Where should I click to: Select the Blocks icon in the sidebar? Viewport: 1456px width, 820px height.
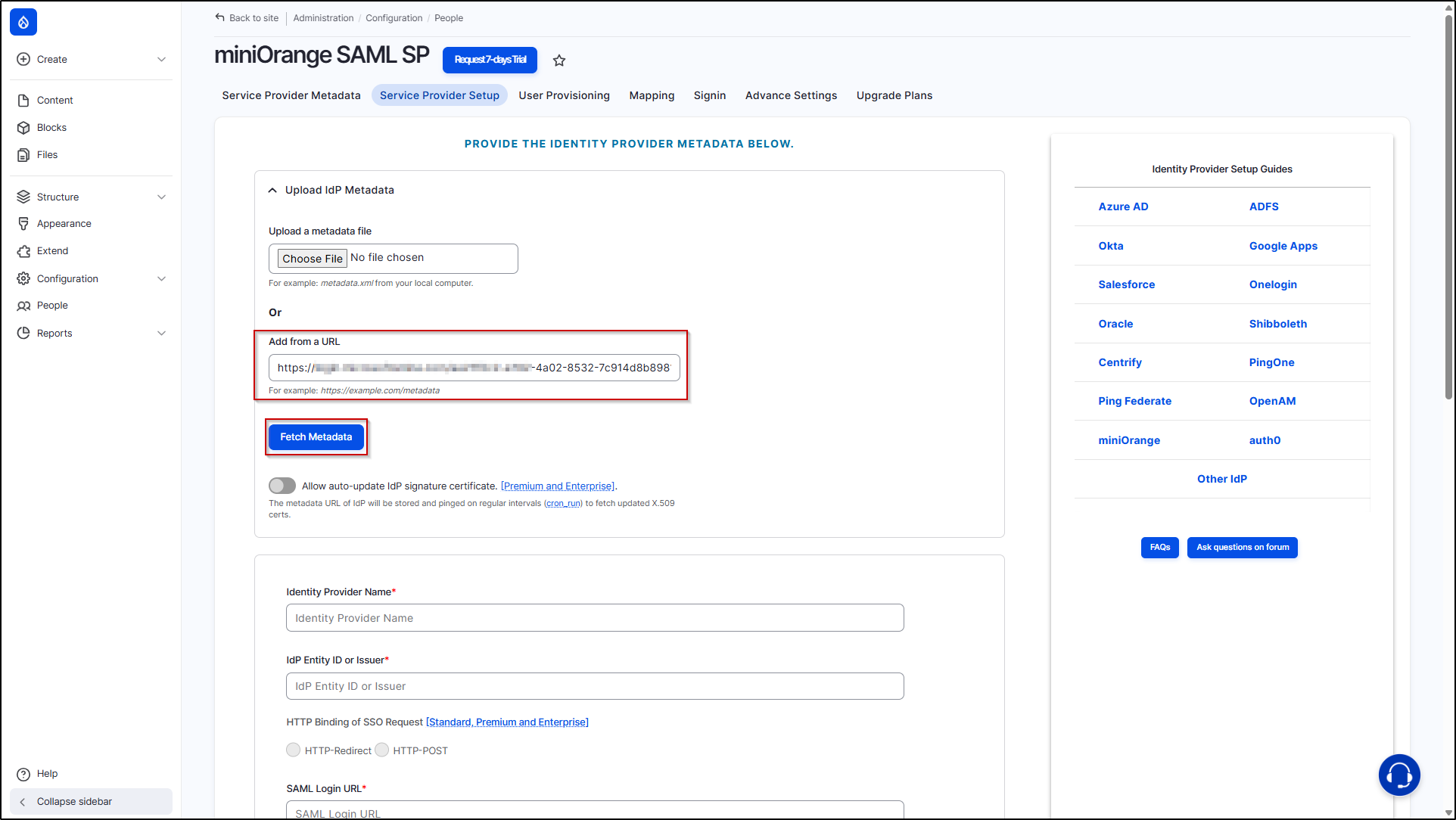pos(23,127)
